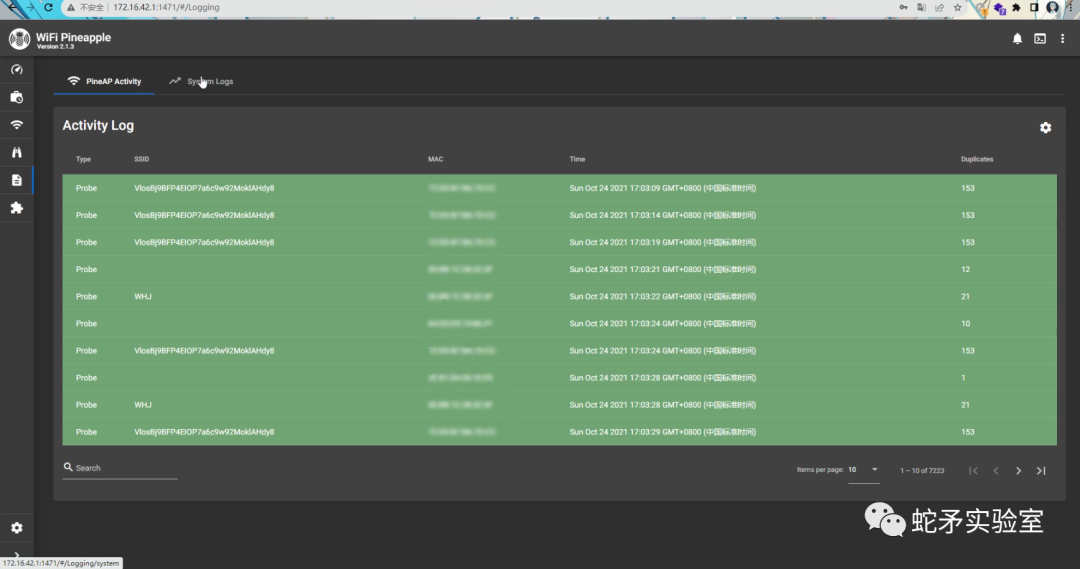Viewport: 1080px width, 569px height.
Task: Click the not-secure warning icon
Action: 70,8
